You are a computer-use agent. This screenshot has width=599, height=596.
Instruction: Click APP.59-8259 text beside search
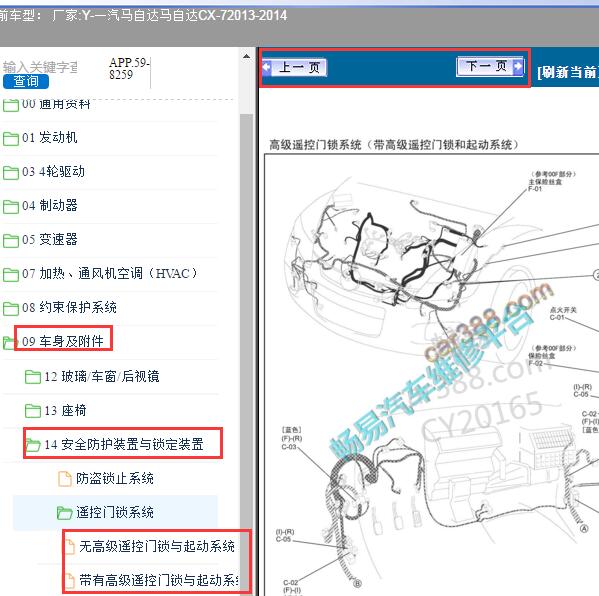[129, 68]
